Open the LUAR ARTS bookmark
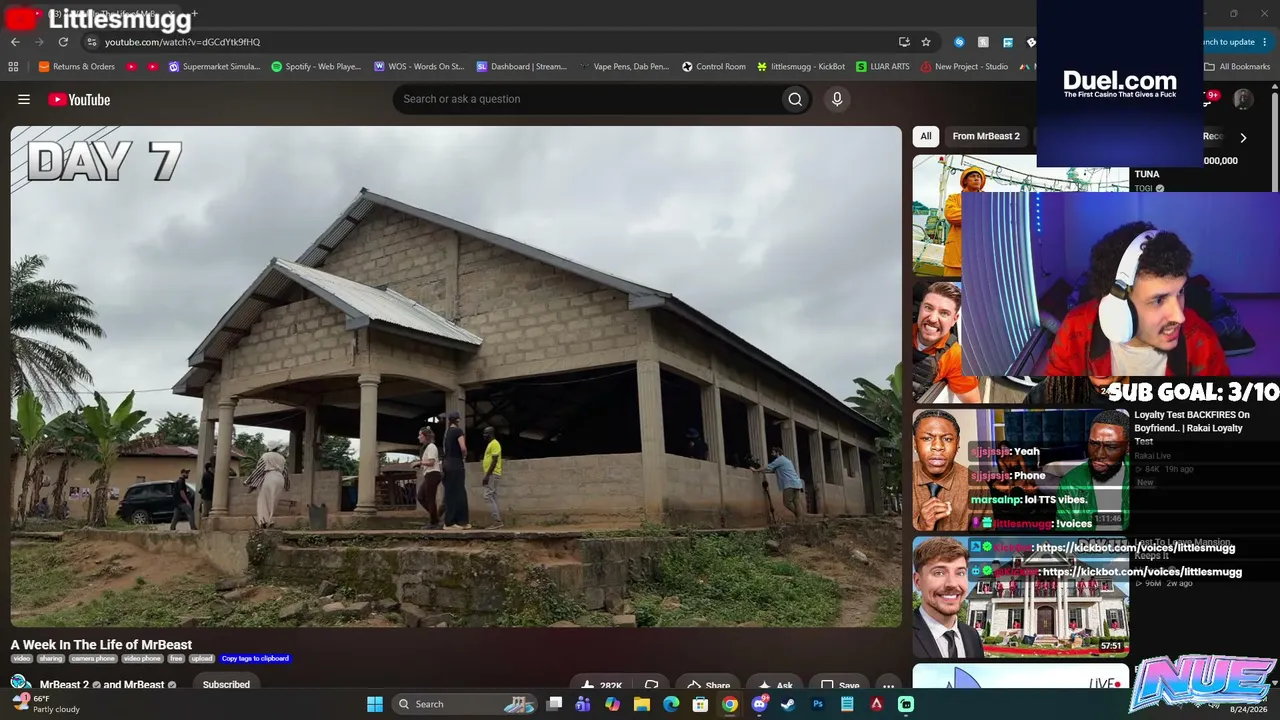The image size is (1280, 720). [883, 67]
